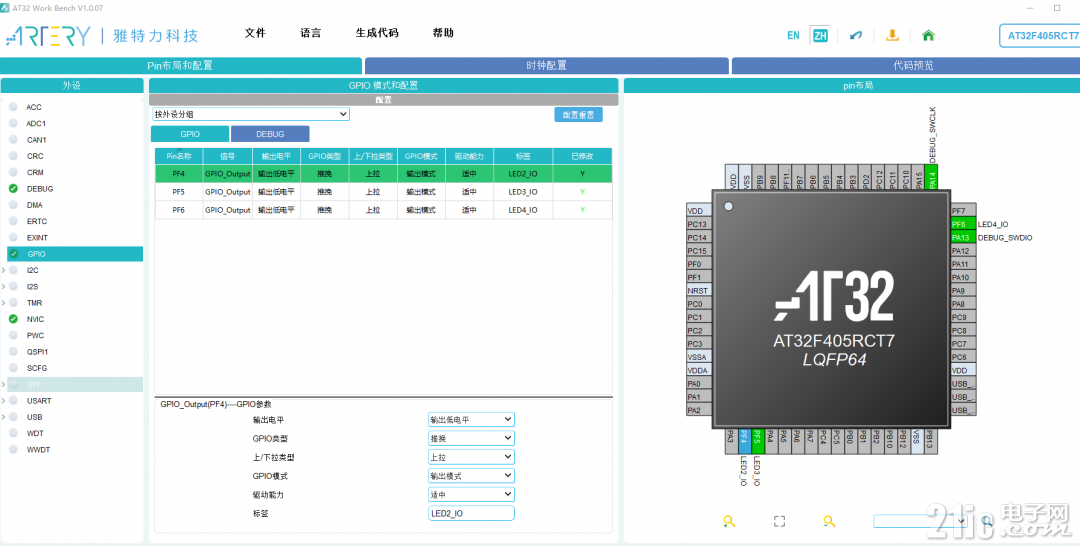Select blue pin PF4 on the chip

pyautogui.click(x=743, y=441)
